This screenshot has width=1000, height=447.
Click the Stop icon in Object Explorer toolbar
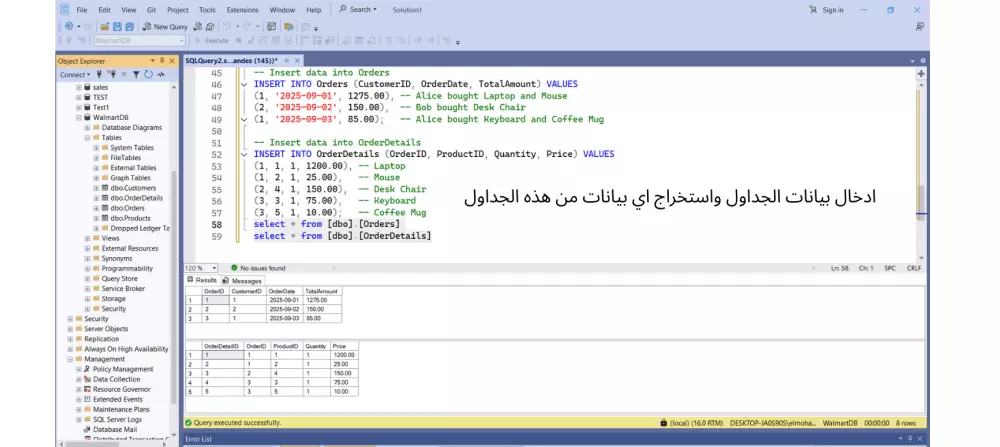124,75
